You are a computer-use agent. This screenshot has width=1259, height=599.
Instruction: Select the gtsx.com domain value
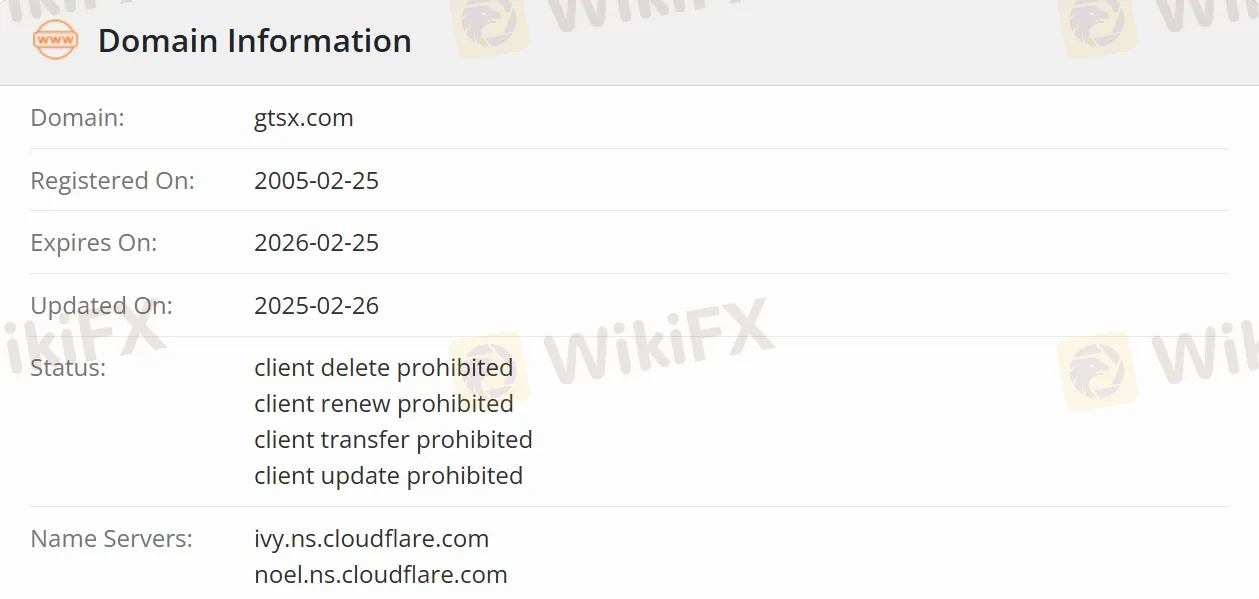[x=304, y=118]
